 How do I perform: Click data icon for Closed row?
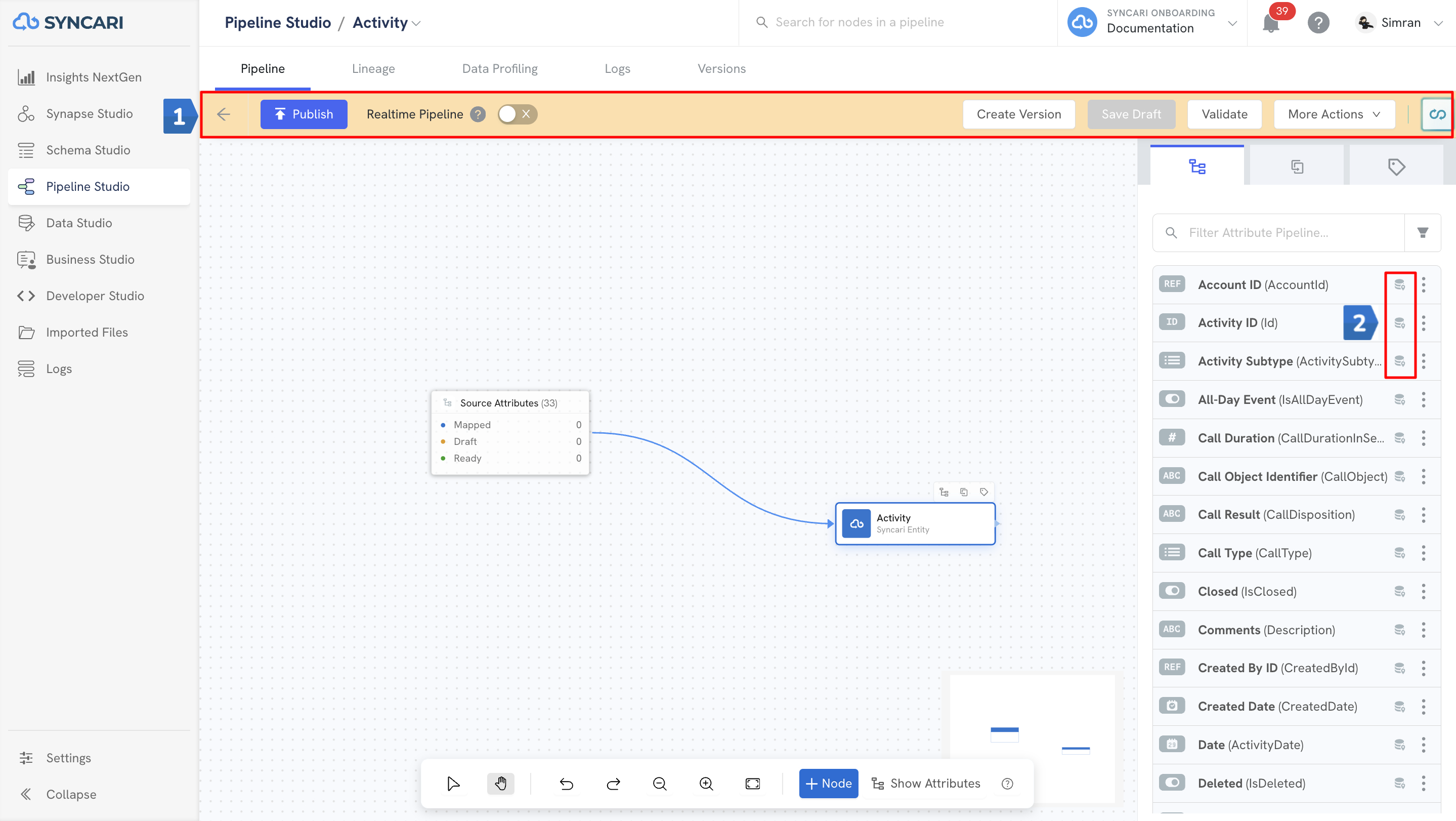click(1399, 591)
